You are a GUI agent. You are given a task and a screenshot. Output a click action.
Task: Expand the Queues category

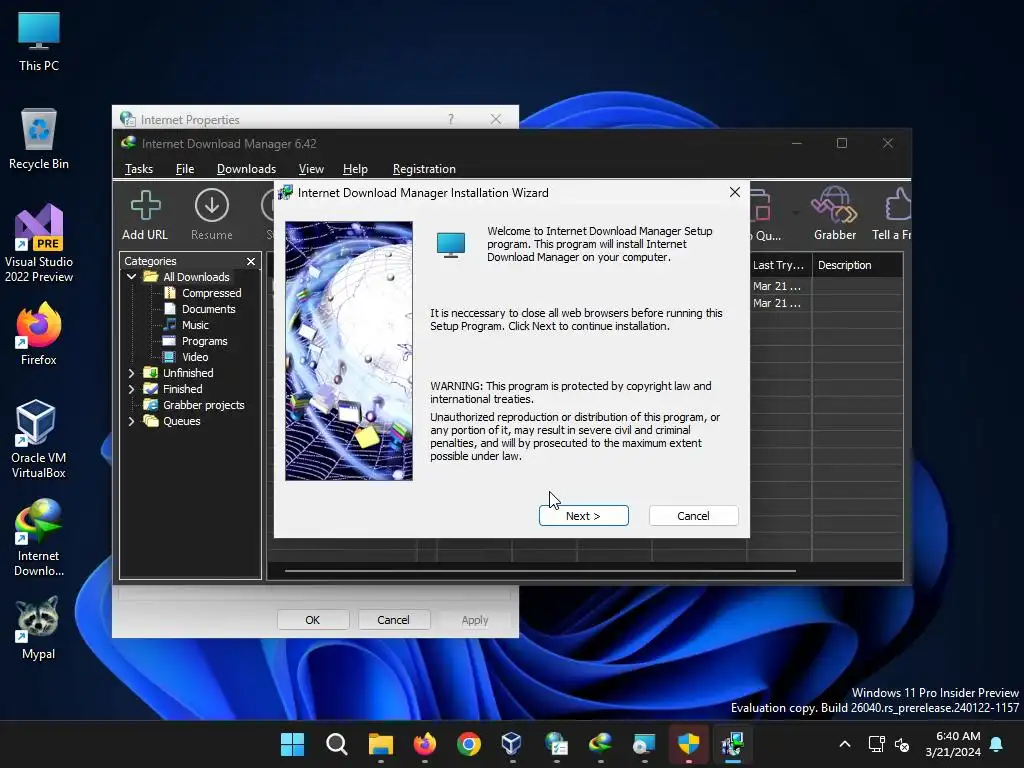click(x=131, y=421)
